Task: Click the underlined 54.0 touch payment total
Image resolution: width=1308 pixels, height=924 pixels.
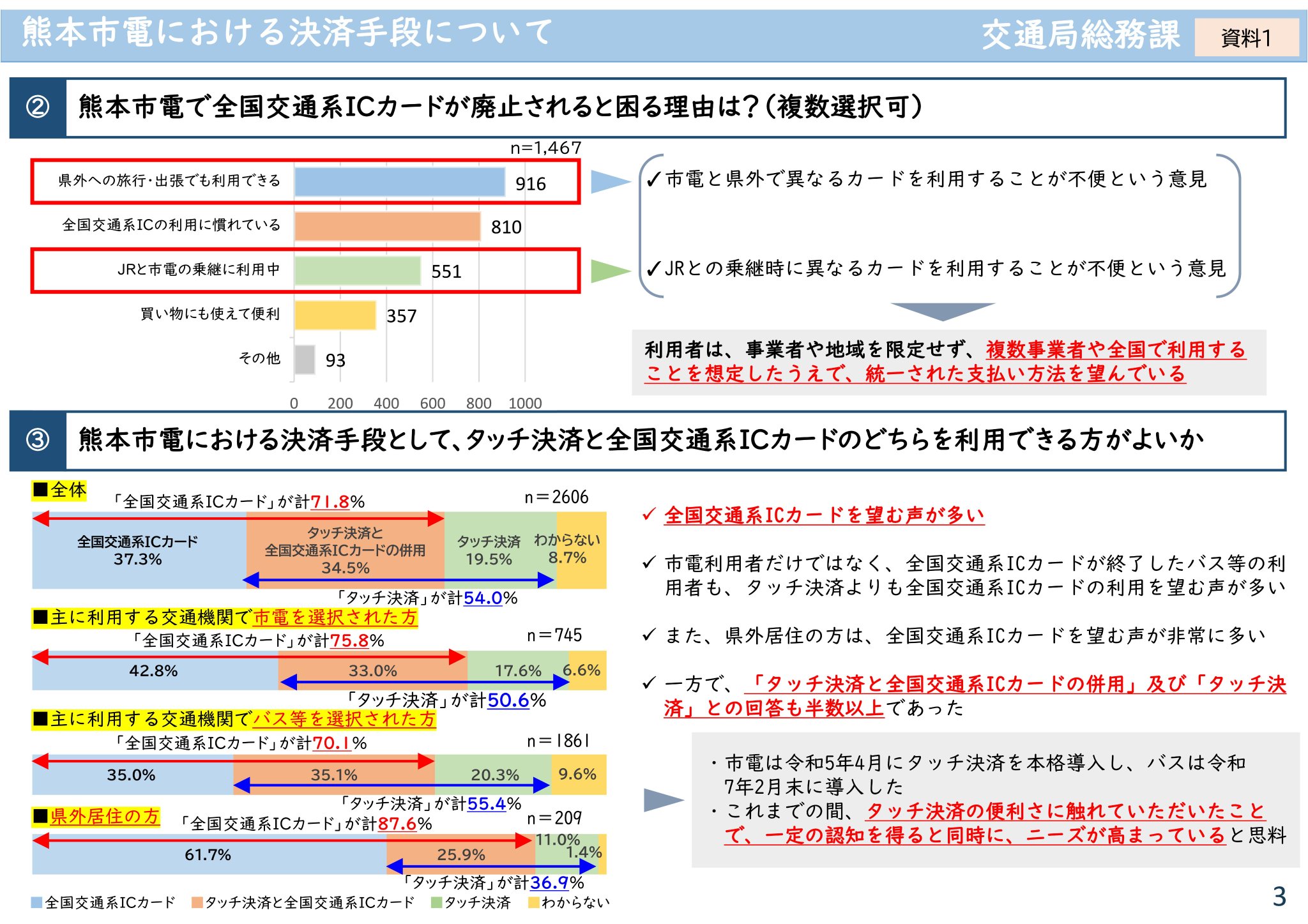Action: click(483, 598)
